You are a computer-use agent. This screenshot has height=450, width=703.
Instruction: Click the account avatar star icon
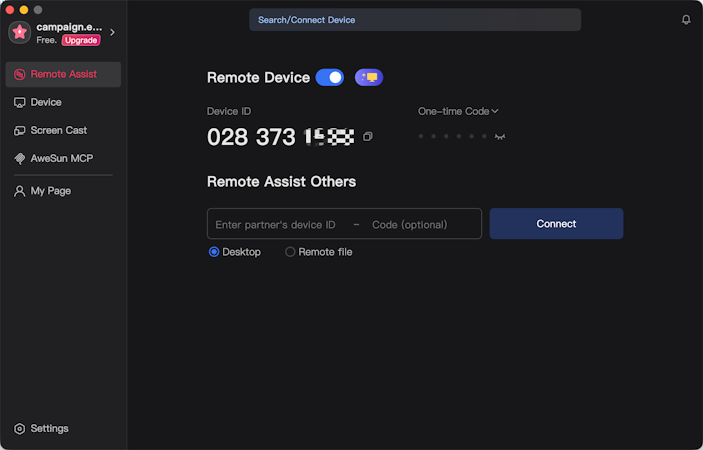pos(19,32)
